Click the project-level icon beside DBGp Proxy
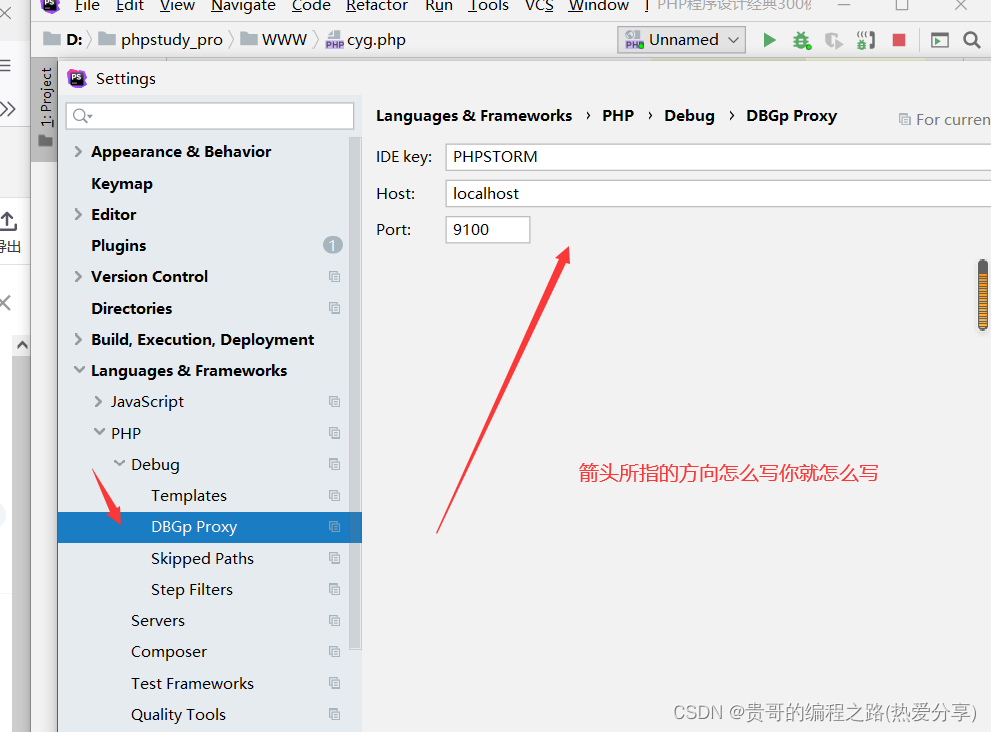This screenshot has width=991, height=732. point(334,527)
